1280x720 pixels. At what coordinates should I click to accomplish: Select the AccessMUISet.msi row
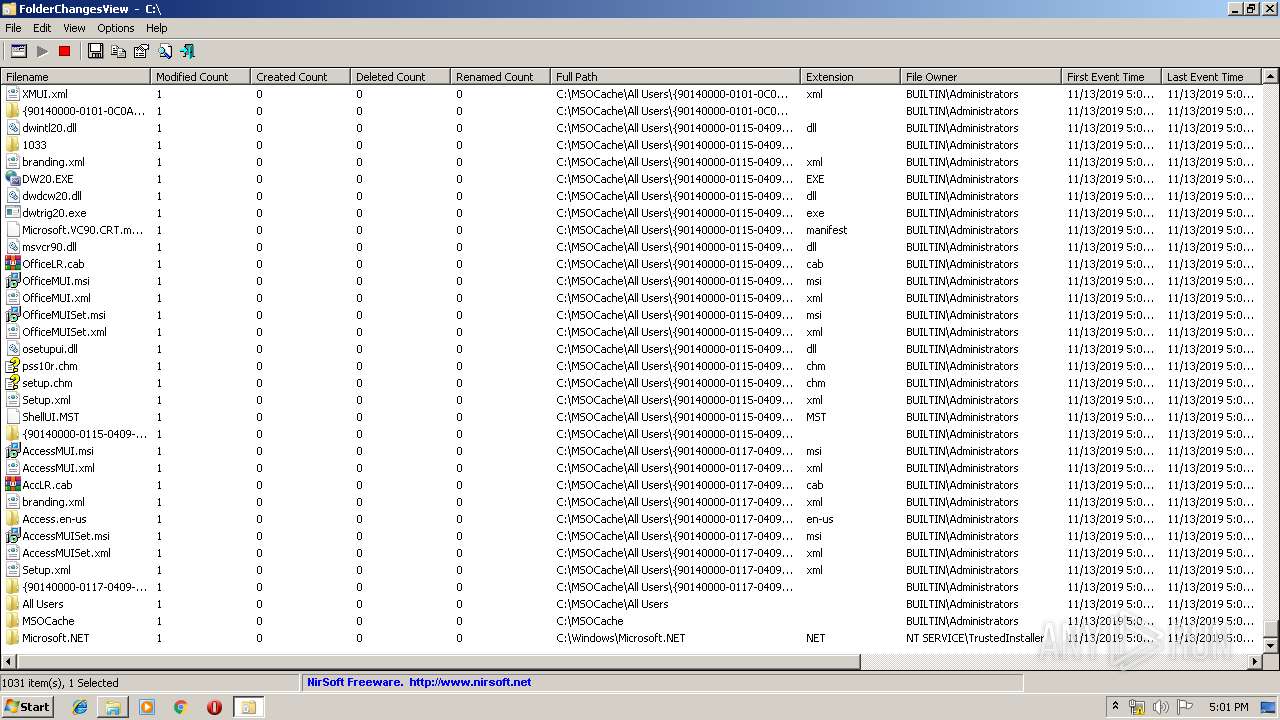pyautogui.click(x=631, y=536)
